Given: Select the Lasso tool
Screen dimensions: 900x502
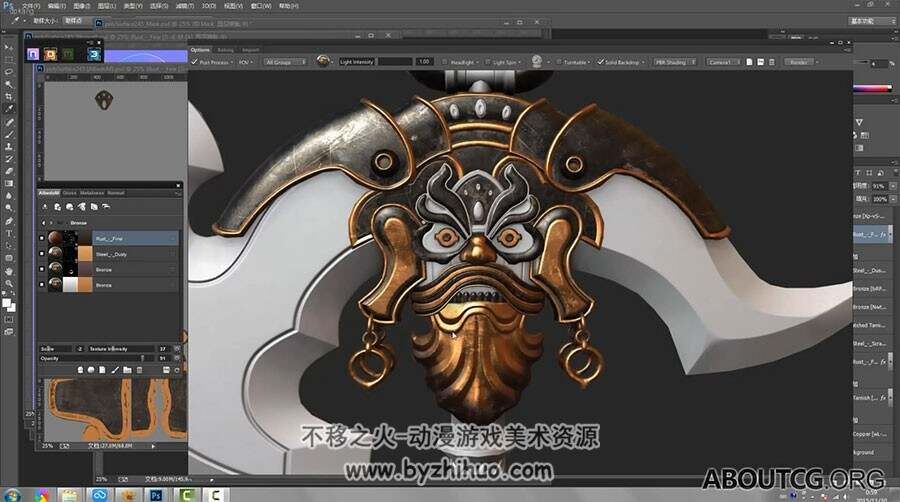Looking at the screenshot, I should coord(9,72).
